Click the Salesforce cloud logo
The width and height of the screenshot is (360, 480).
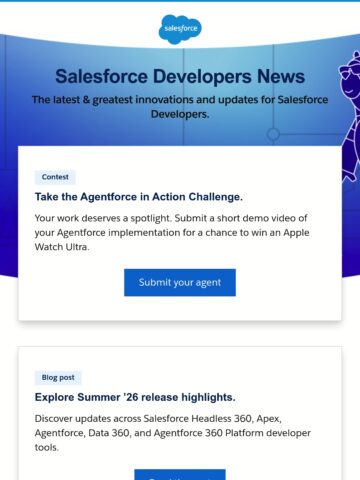pyautogui.click(x=180, y=29)
